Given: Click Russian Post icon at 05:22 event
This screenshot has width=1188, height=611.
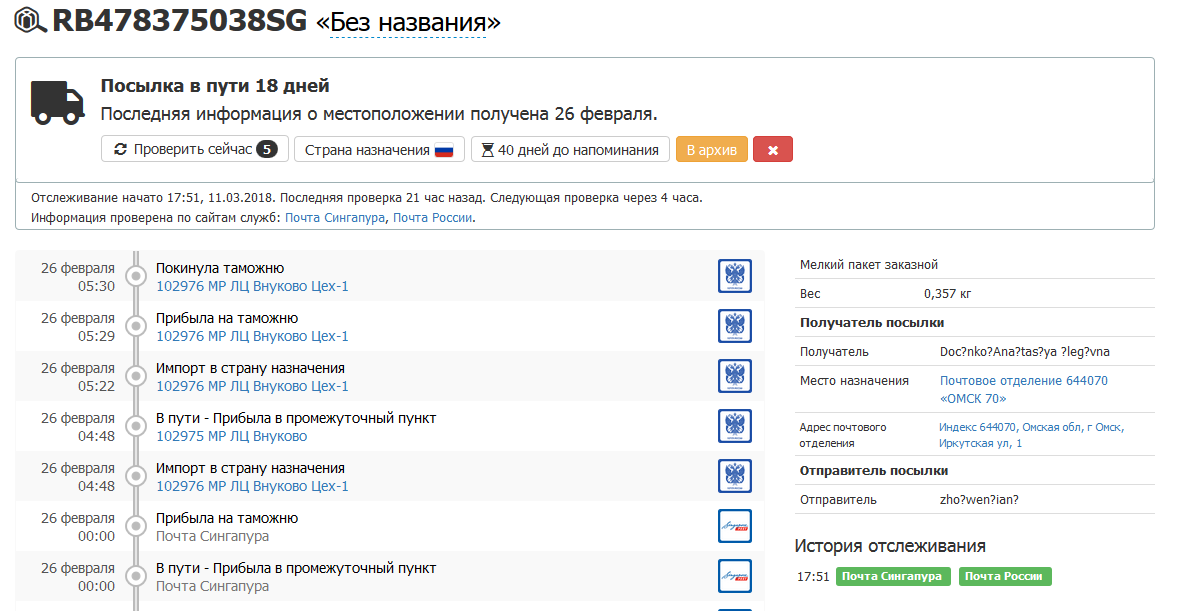Looking at the screenshot, I should [x=735, y=376].
